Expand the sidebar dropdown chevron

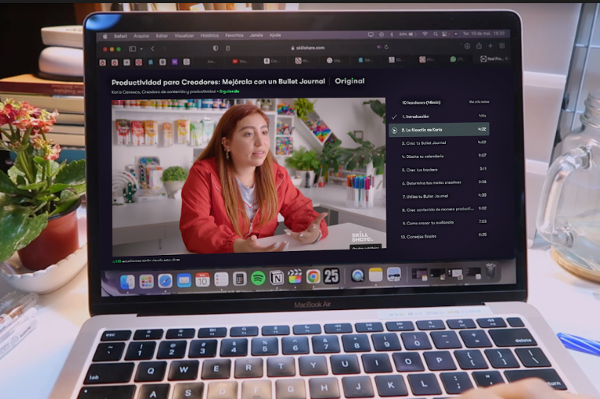click(141, 49)
